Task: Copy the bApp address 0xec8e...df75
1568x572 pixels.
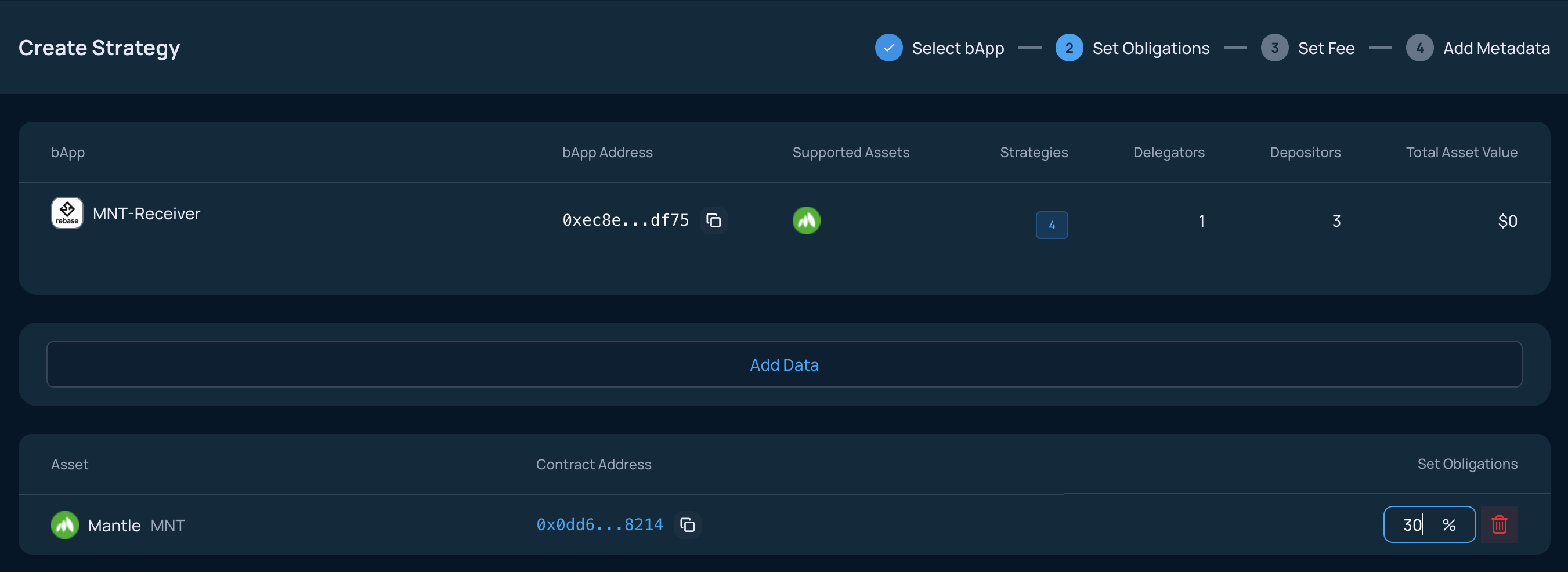Action: click(x=713, y=220)
